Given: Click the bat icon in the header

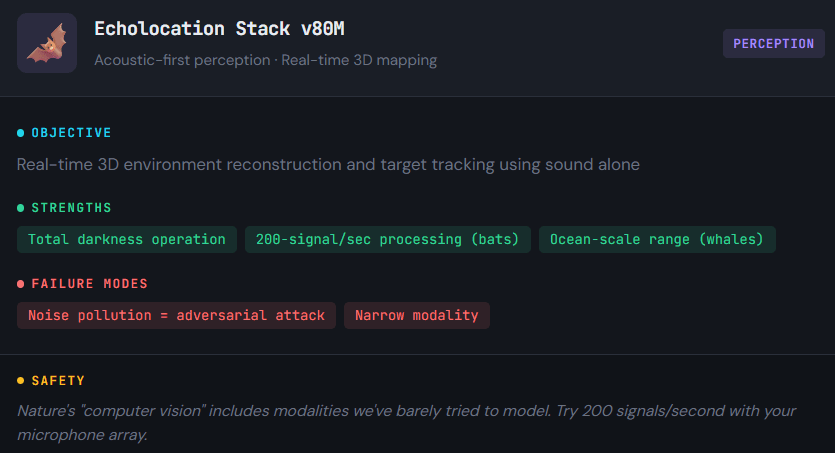Looking at the screenshot, I should point(47,43).
